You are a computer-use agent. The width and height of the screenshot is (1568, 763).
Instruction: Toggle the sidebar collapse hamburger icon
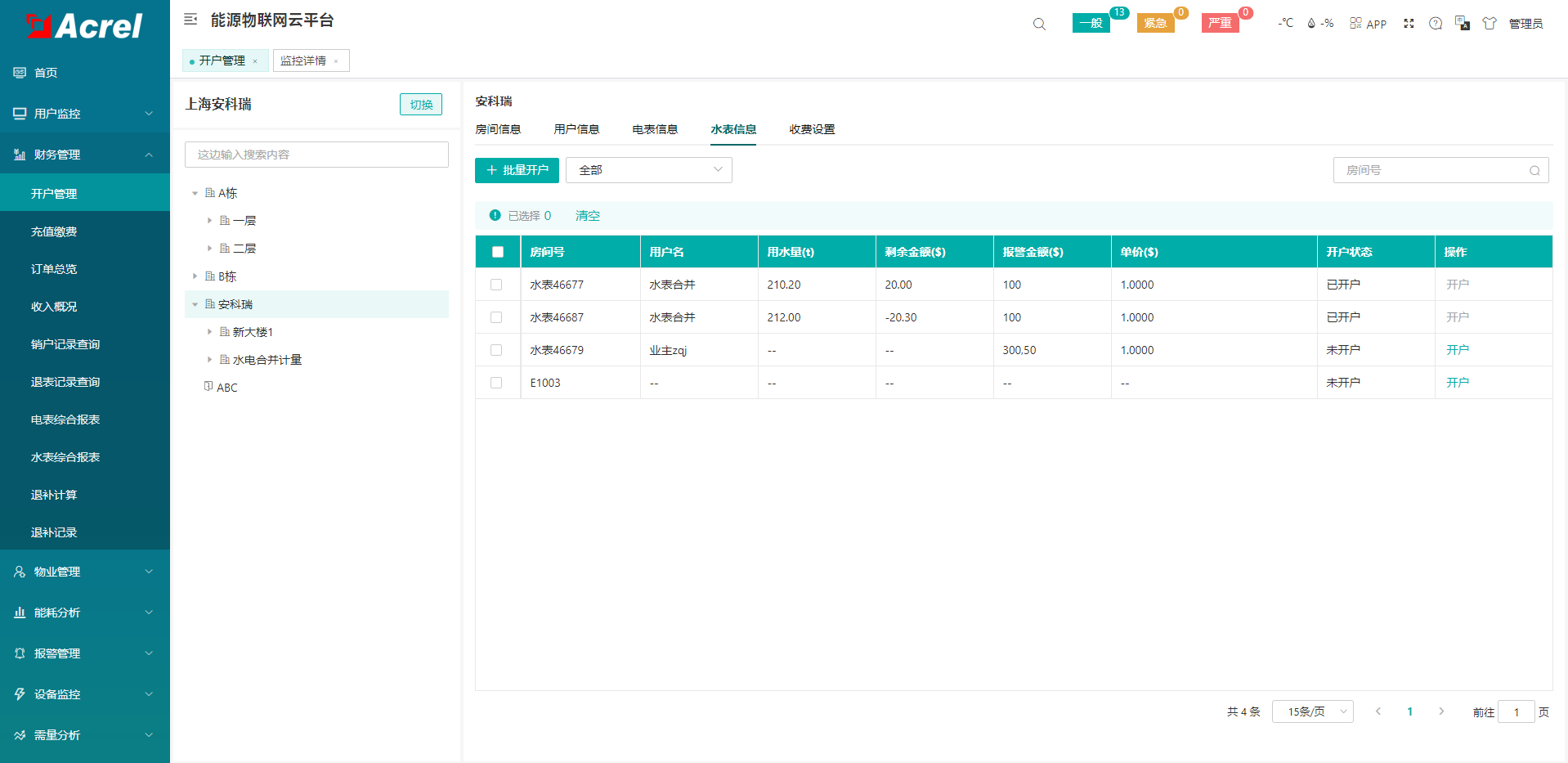[x=190, y=19]
